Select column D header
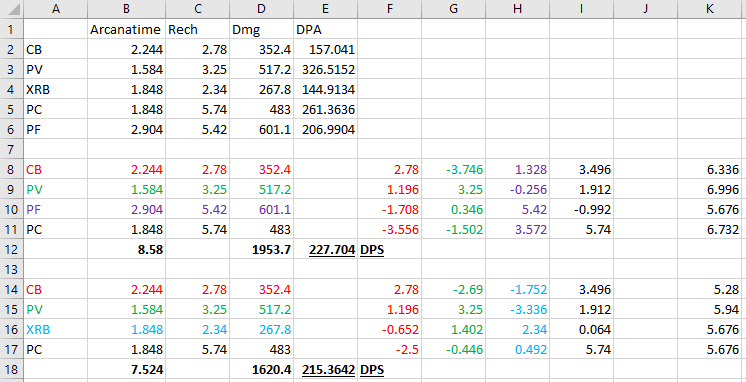 point(261,10)
